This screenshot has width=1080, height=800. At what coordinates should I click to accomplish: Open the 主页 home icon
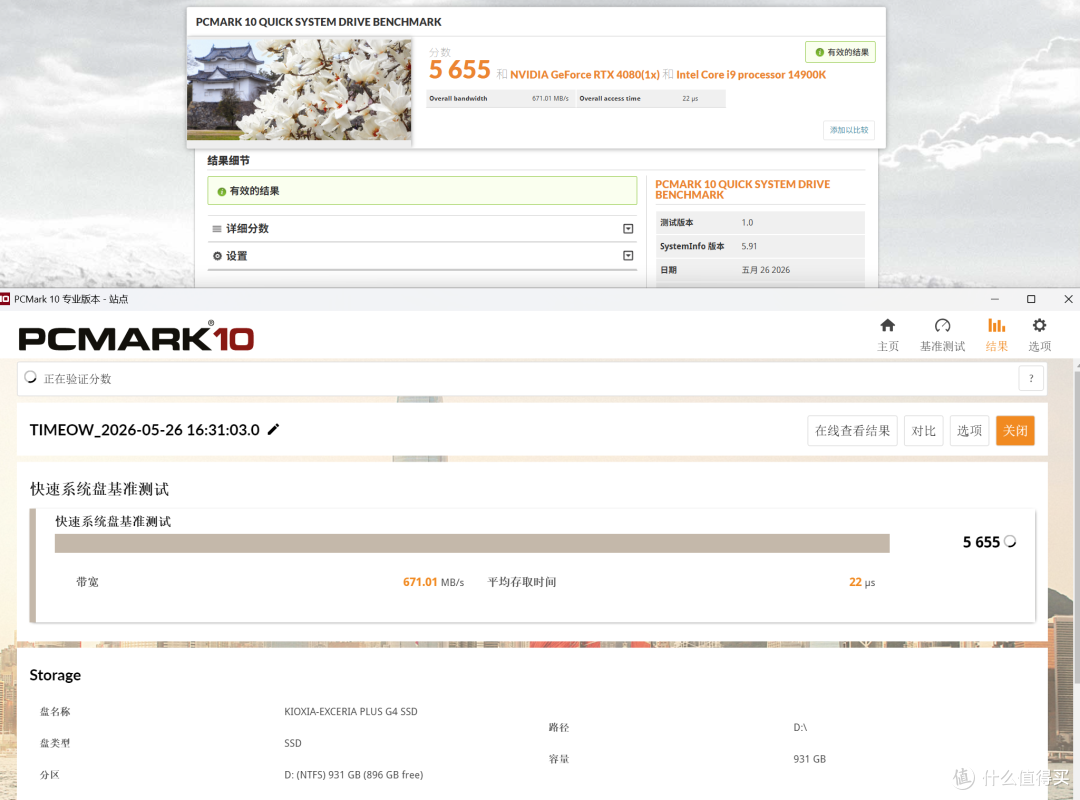pyautogui.click(x=887, y=325)
